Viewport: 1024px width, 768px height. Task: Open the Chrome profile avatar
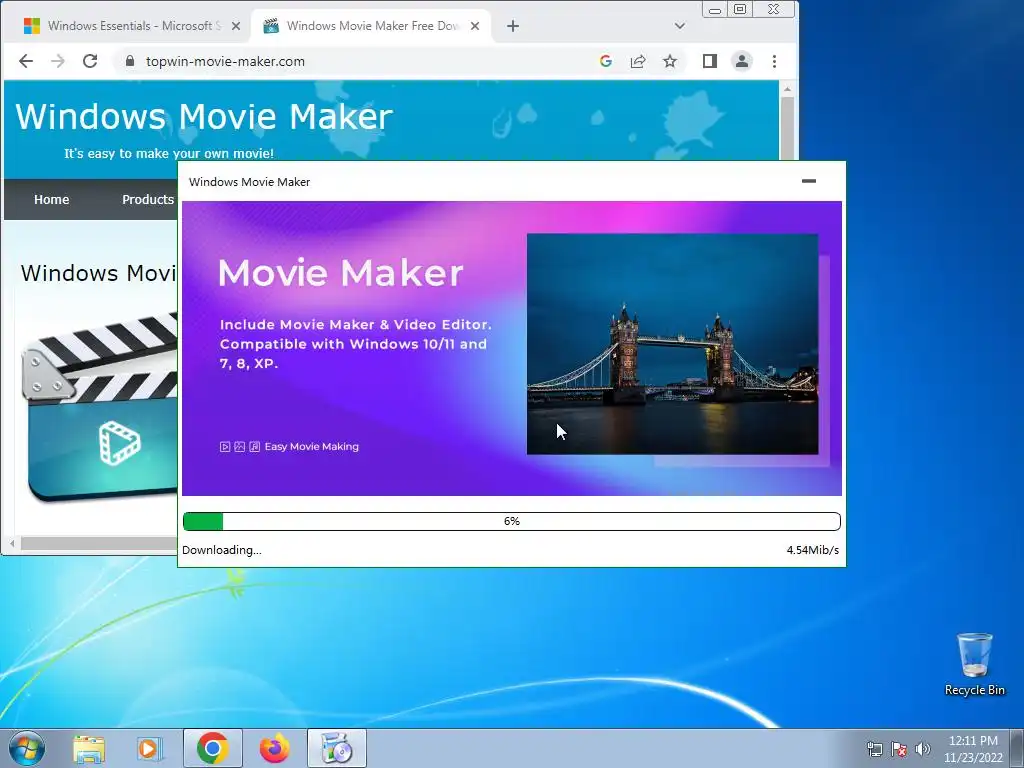742,61
